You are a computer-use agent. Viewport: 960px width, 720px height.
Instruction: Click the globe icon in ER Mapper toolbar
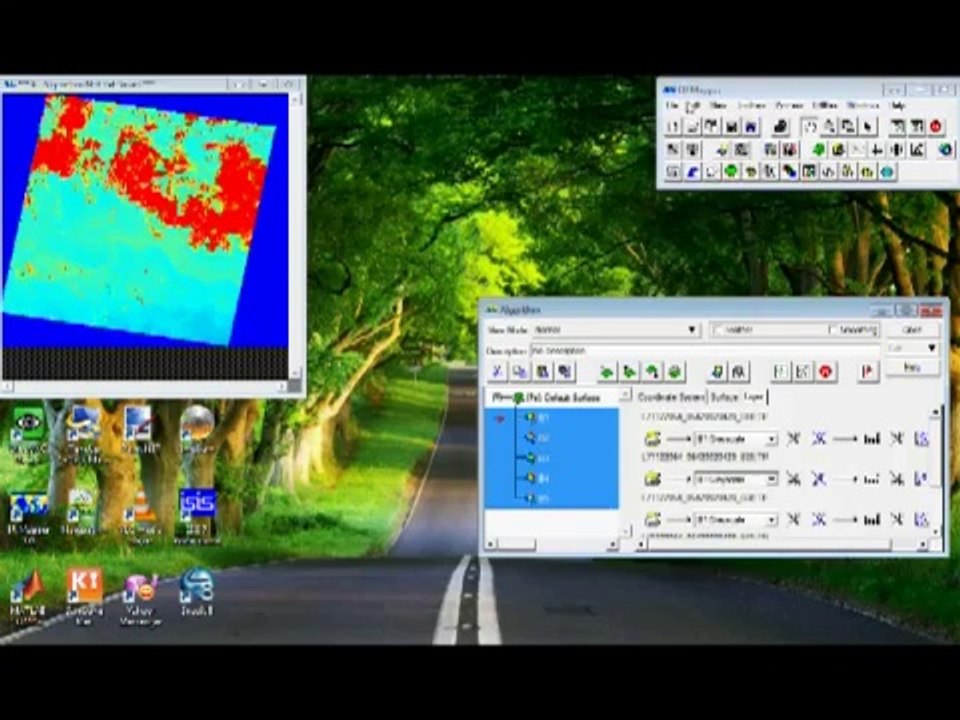click(x=945, y=149)
